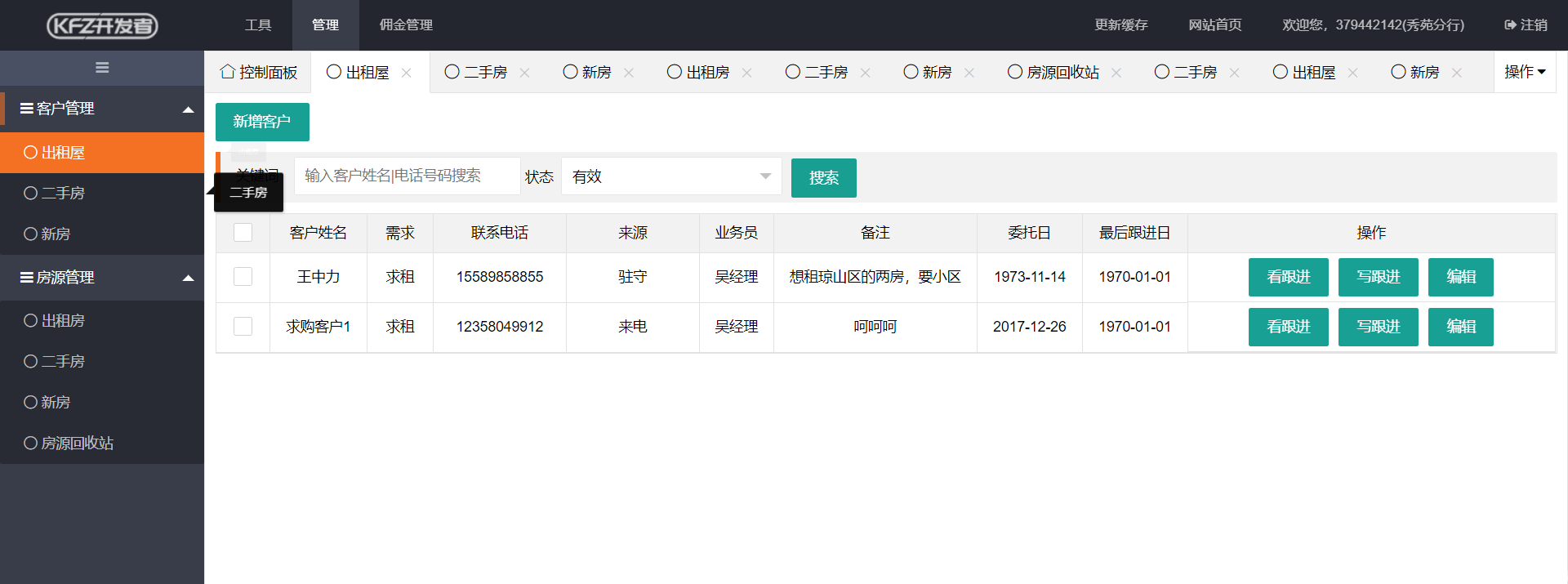Click the KFZ开发者 logo

pyautogui.click(x=102, y=25)
